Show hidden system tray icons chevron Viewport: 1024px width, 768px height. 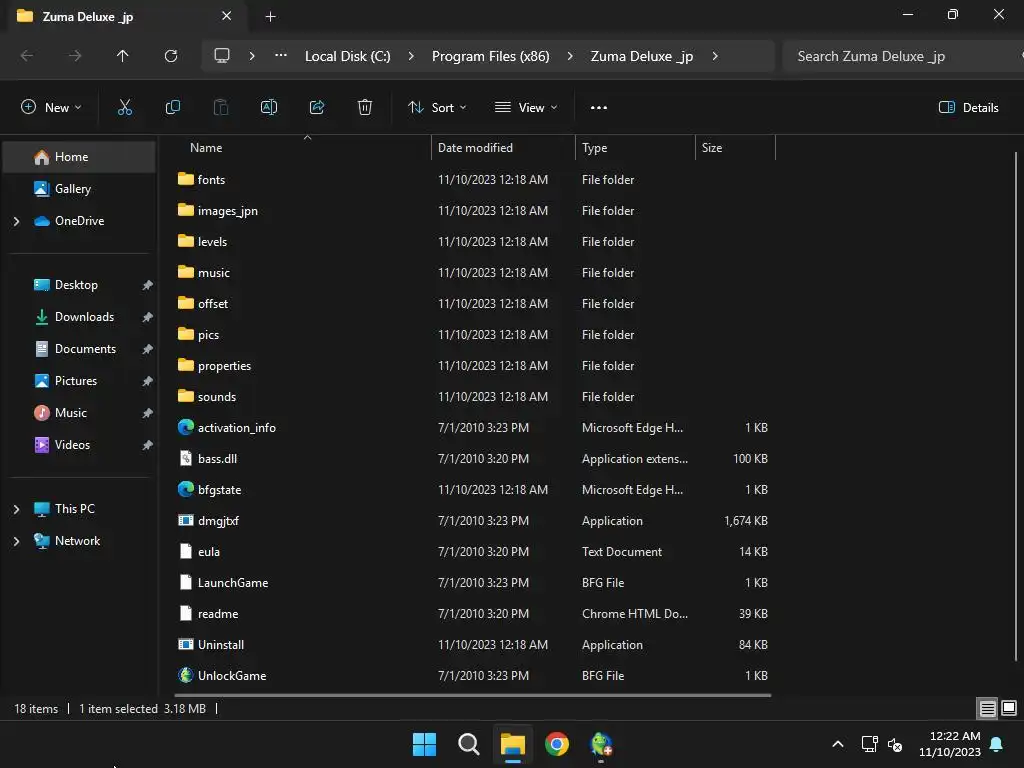tap(838, 744)
